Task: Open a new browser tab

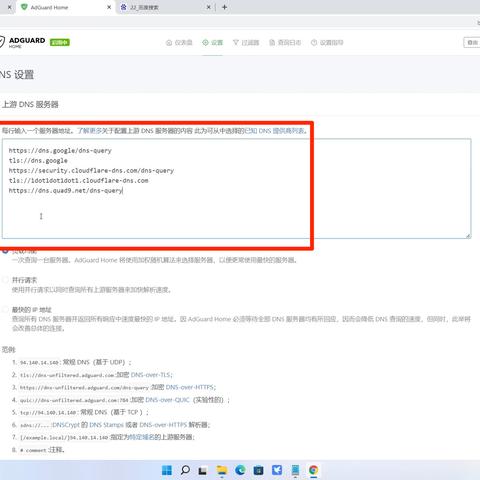Action: 224,7
